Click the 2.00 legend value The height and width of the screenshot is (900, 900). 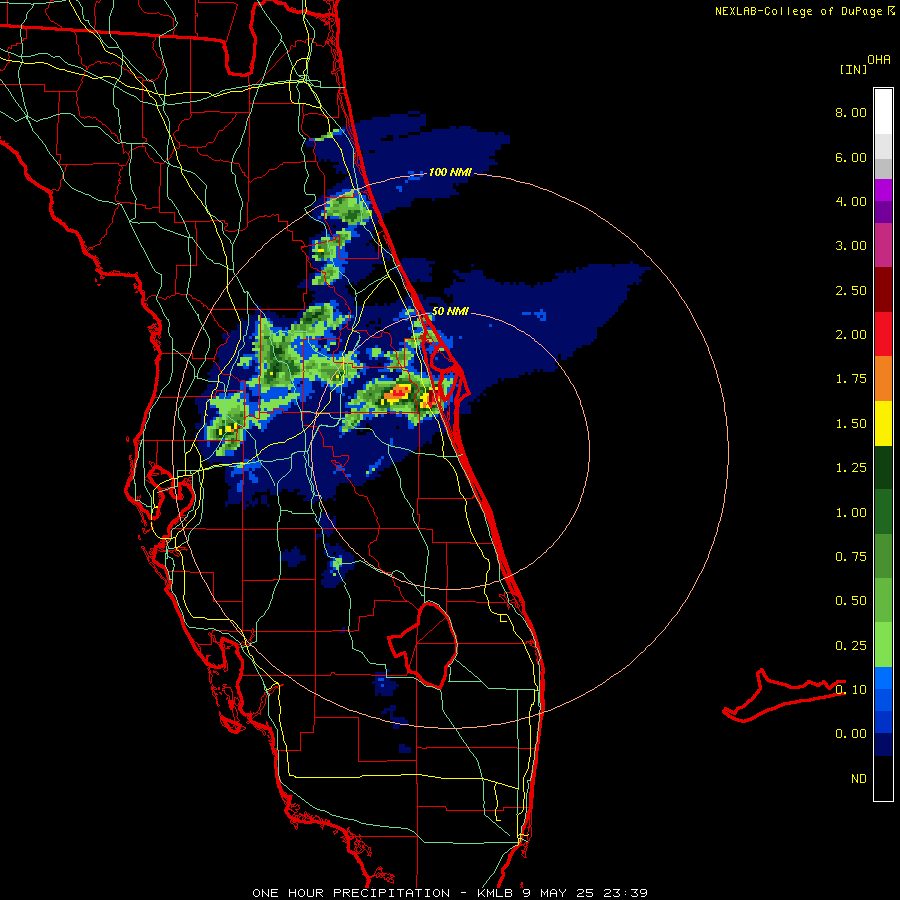(x=851, y=335)
